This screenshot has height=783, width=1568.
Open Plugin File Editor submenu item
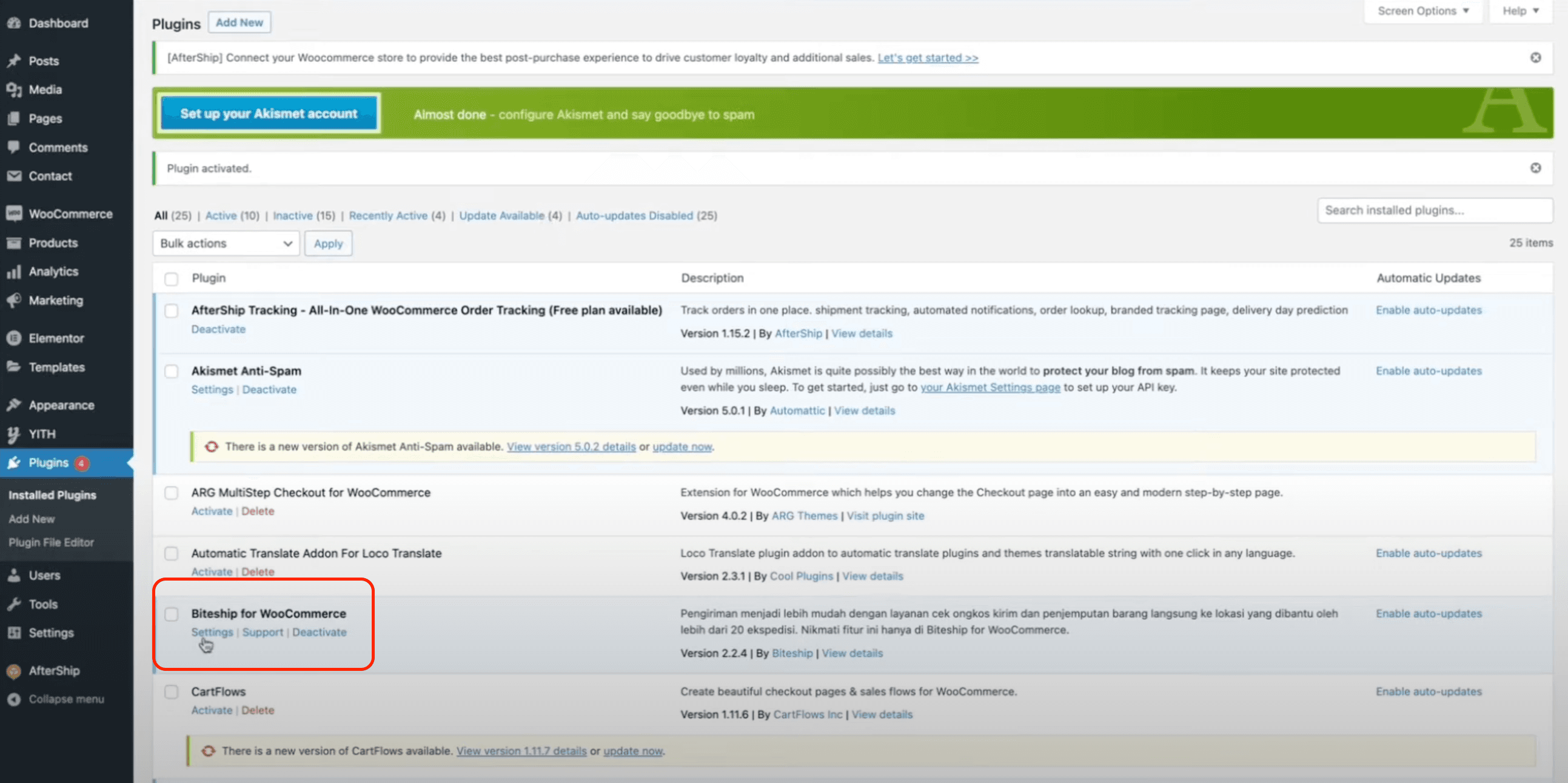coord(51,542)
